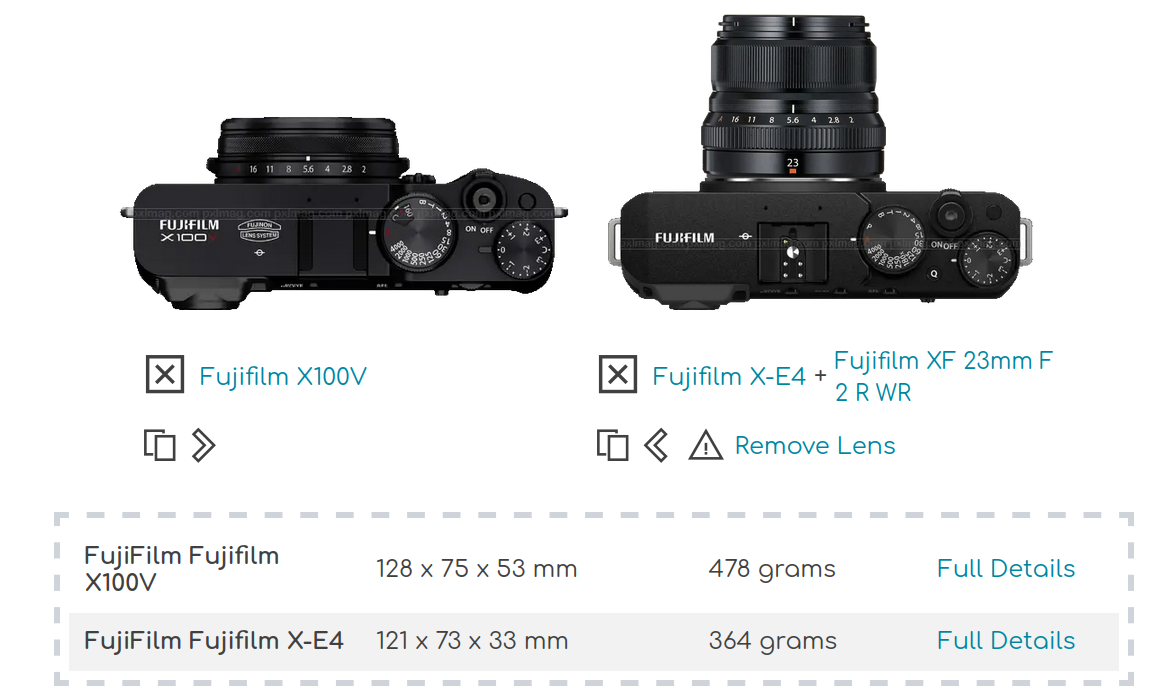1149x695 pixels.
Task: Click the 128 x 75 x 53 mm dimensions
Action: (476, 569)
